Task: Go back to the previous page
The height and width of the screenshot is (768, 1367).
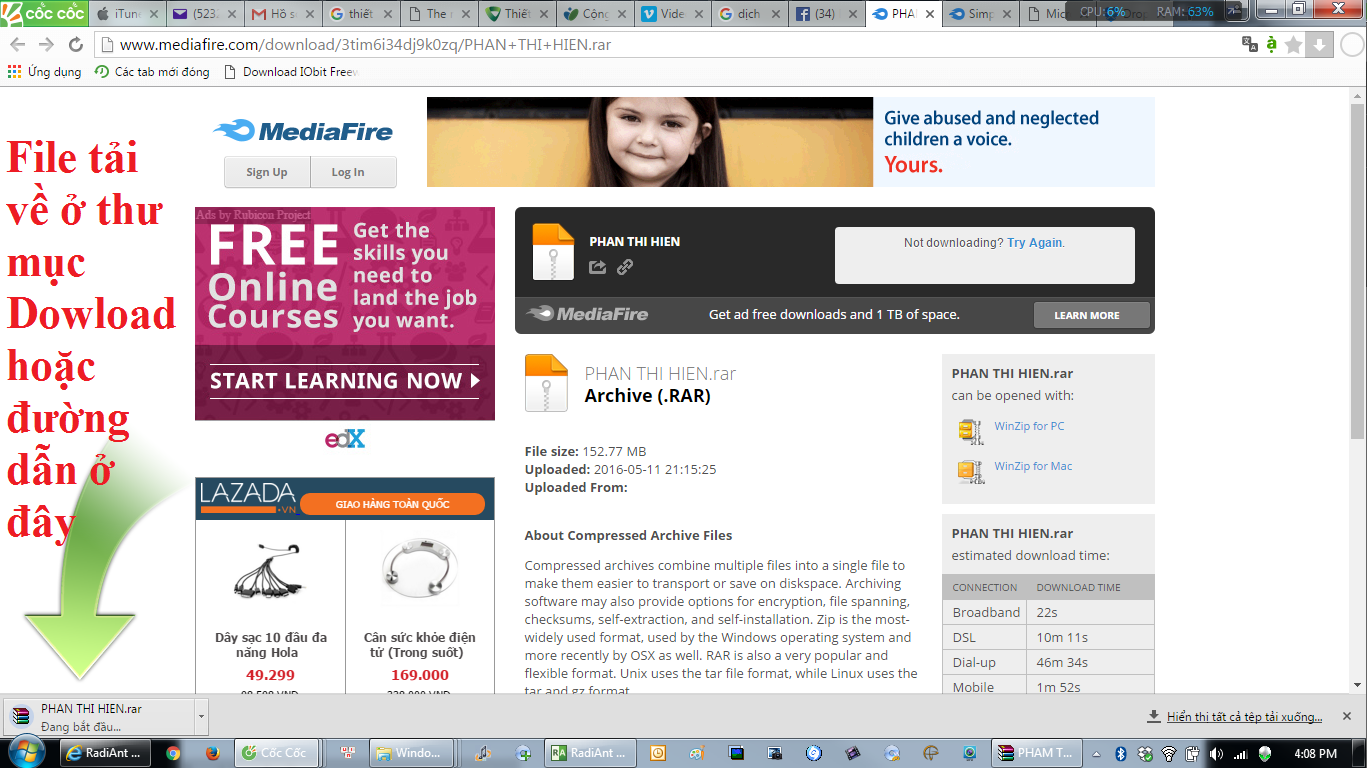Action: [x=18, y=45]
